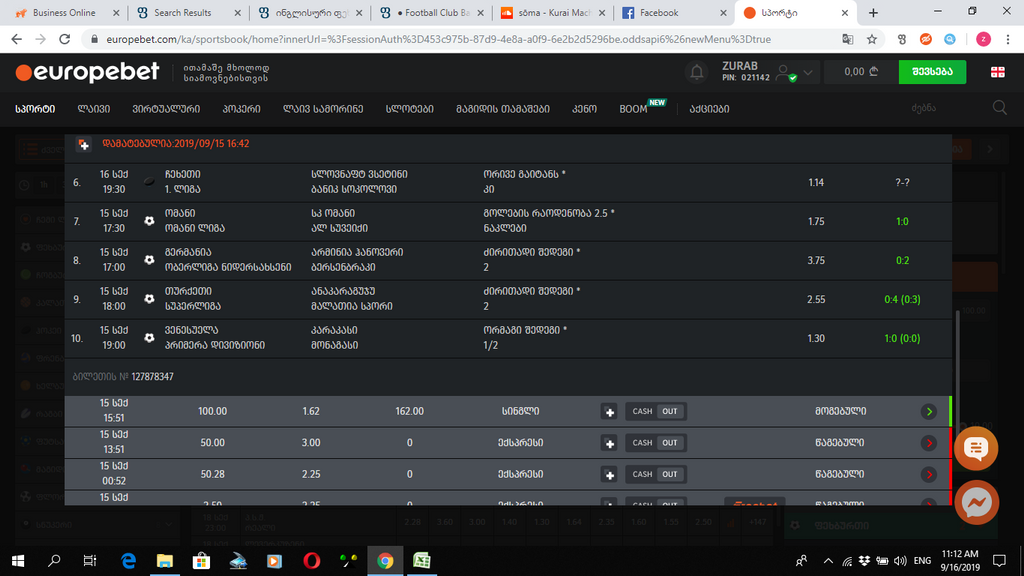
Task: Open the კენო menu item
Action: (584, 109)
